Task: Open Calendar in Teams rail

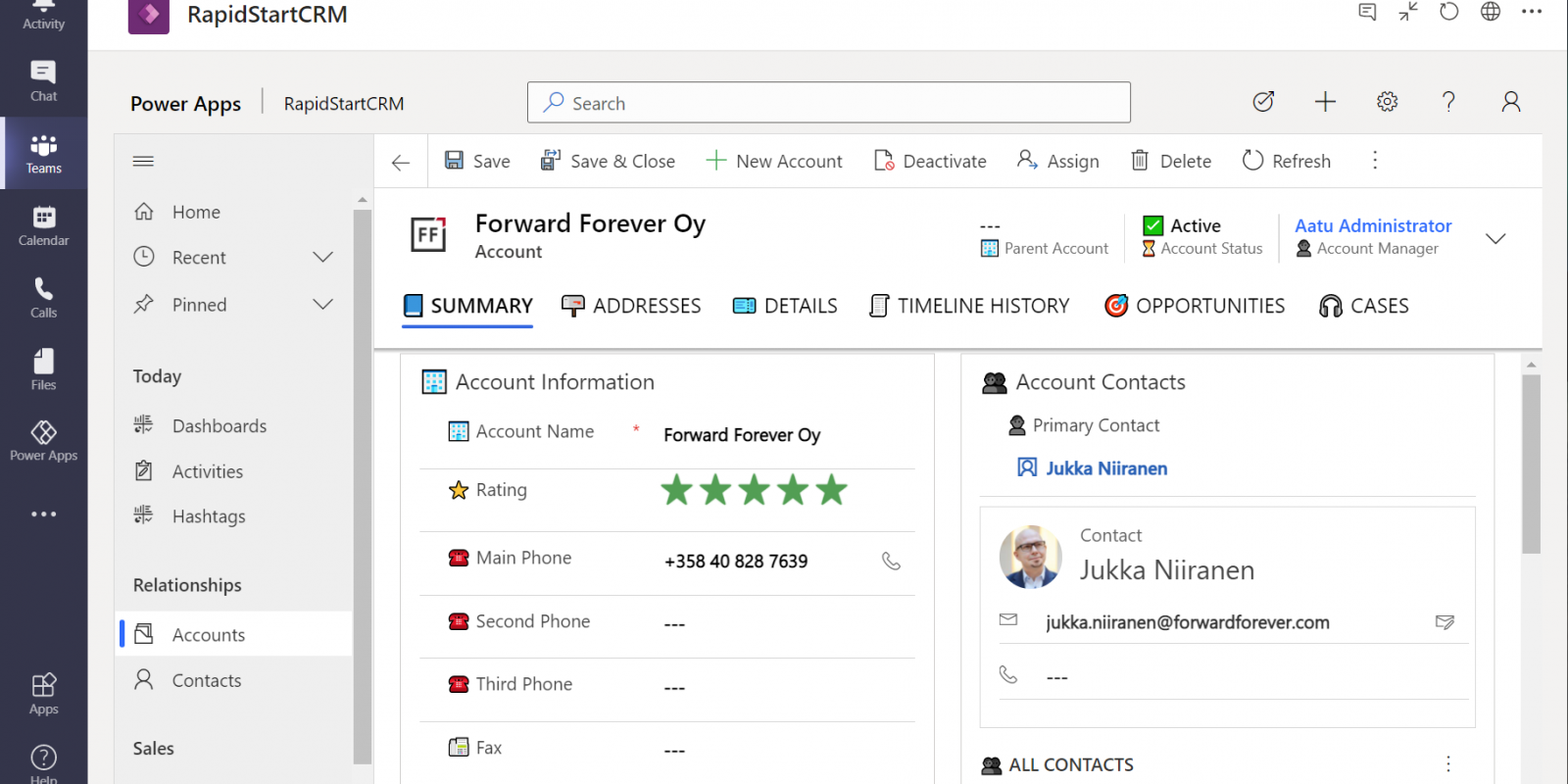Action: [x=43, y=225]
